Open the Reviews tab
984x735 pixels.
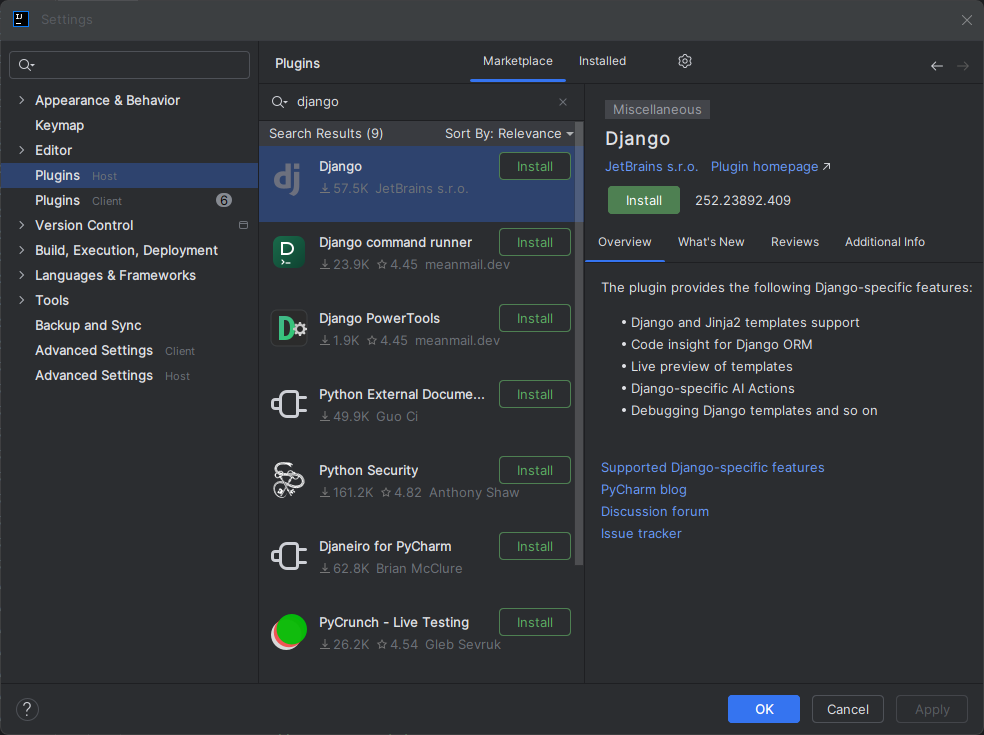click(795, 242)
